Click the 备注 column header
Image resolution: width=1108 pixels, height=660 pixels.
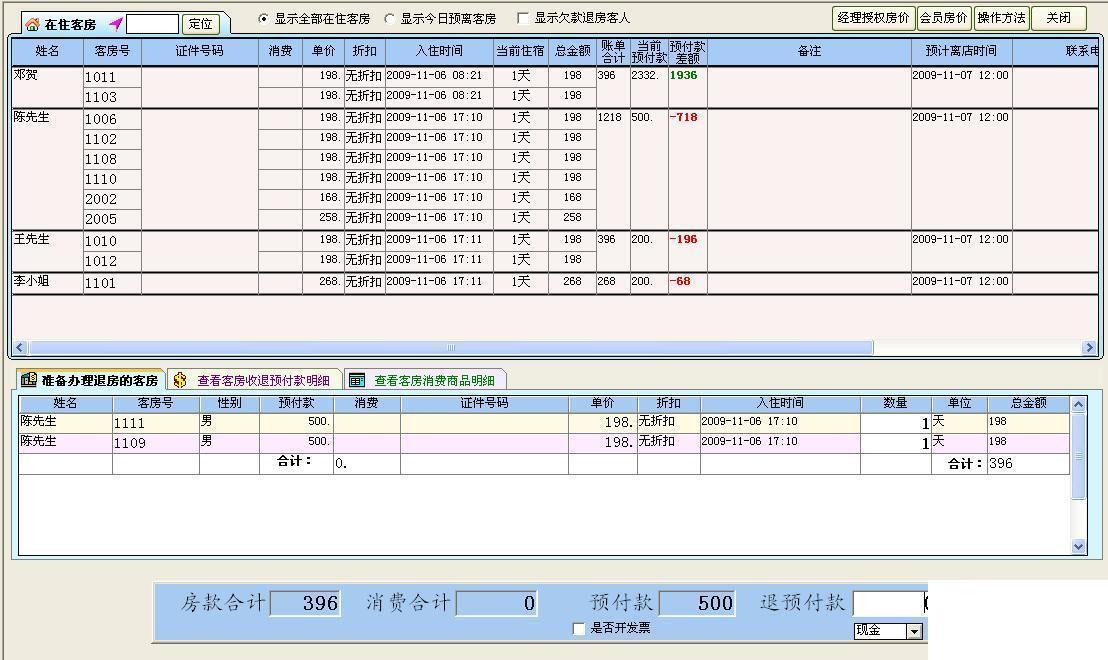click(809, 51)
